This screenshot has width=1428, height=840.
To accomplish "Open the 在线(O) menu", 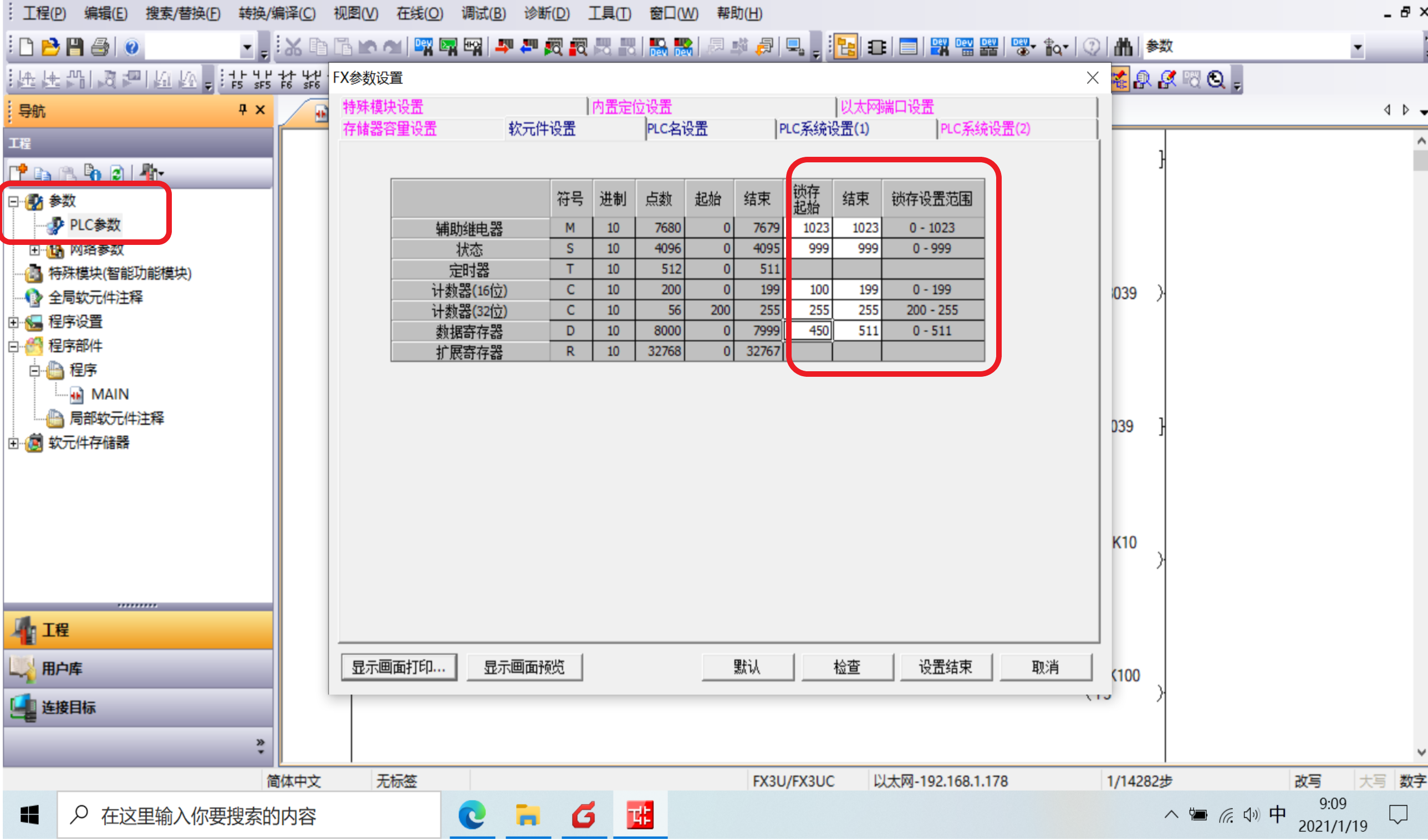I will pos(419,13).
